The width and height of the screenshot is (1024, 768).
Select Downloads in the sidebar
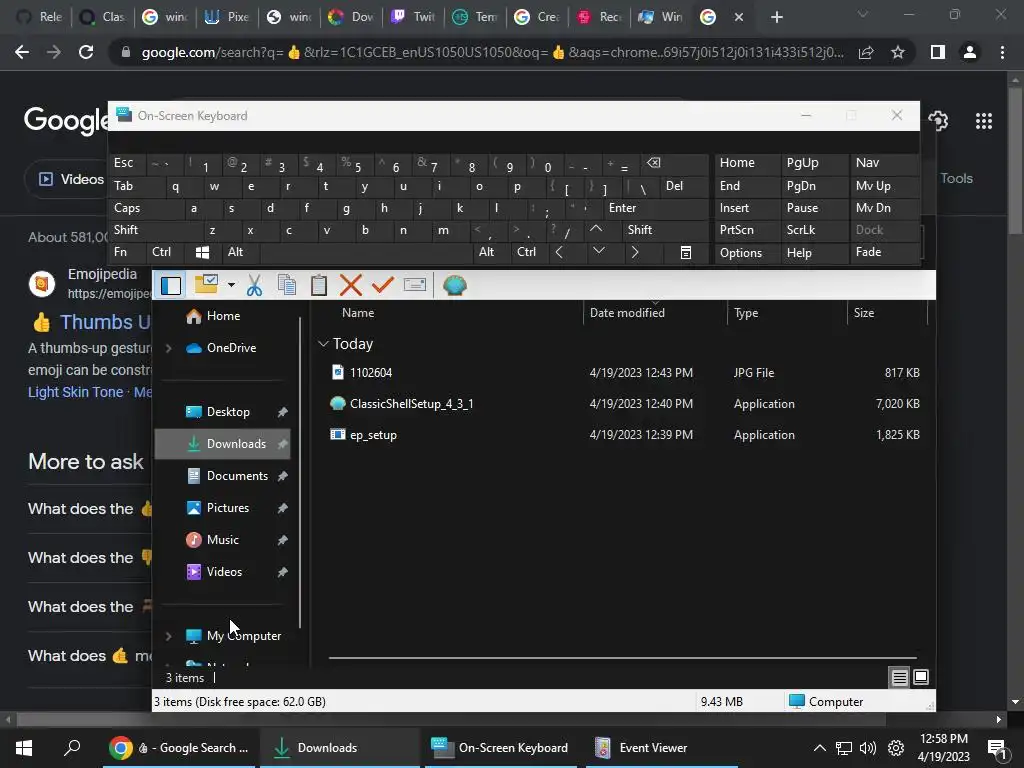[x=223, y=444]
